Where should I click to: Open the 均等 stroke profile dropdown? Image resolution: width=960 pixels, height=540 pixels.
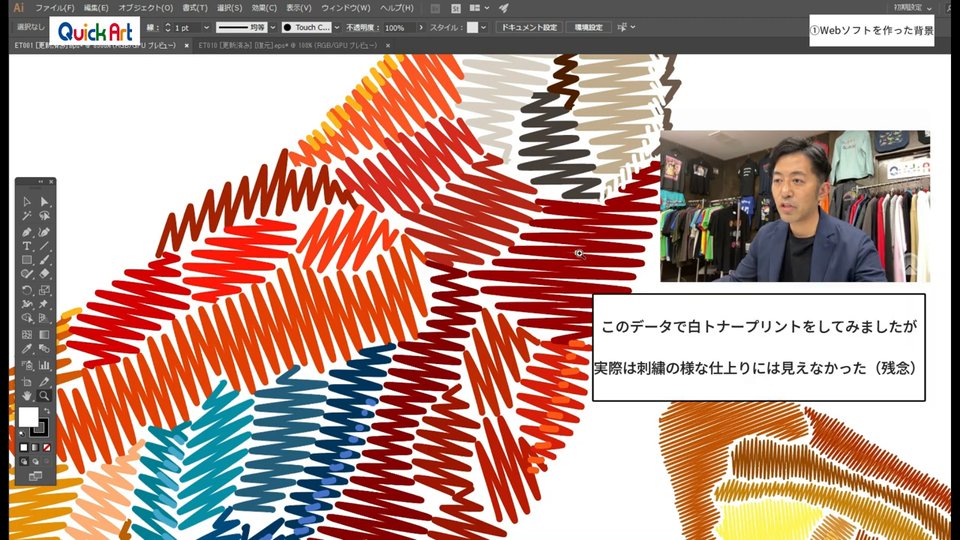click(x=273, y=28)
